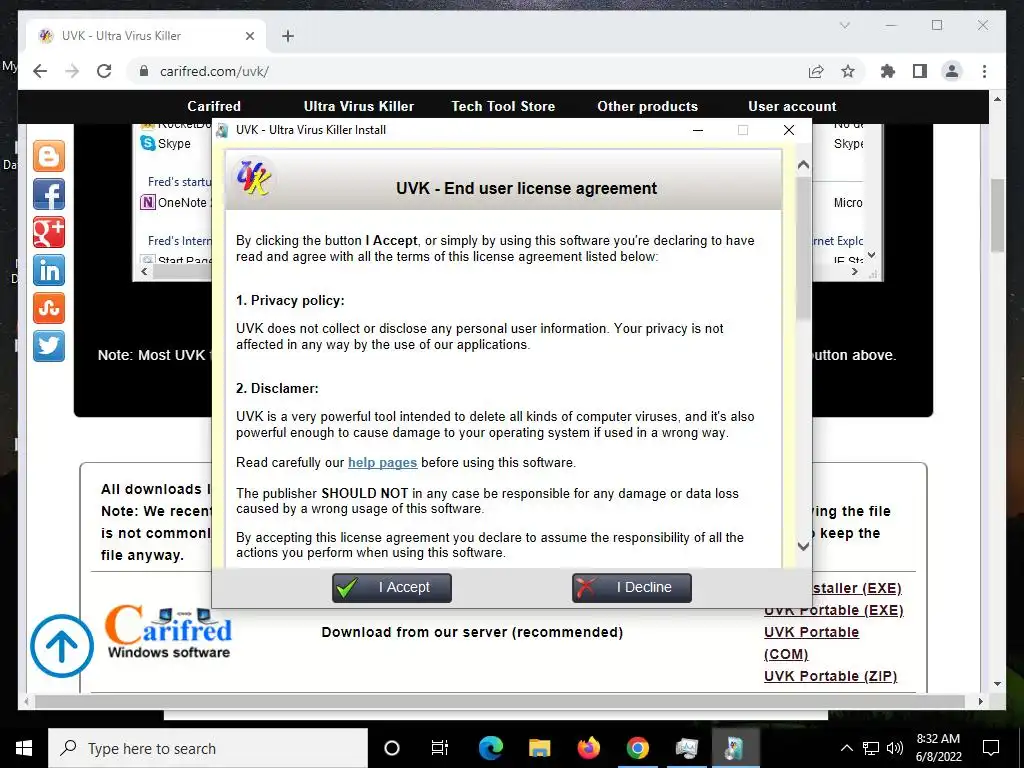Screen dimensions: 1024x768
Task: Bookmark this page with star icon
Action: tap(848, 71)
